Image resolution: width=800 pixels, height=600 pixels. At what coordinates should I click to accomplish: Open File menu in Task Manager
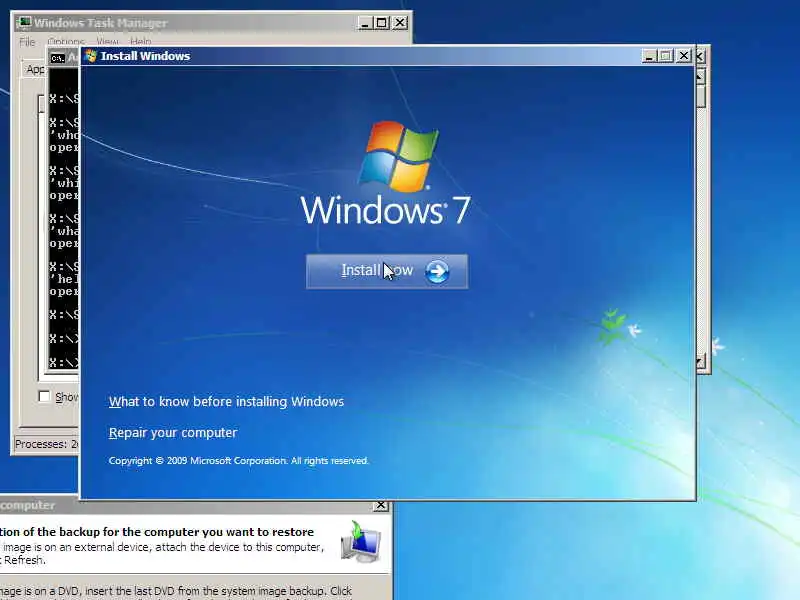click(x=27, y=41)
